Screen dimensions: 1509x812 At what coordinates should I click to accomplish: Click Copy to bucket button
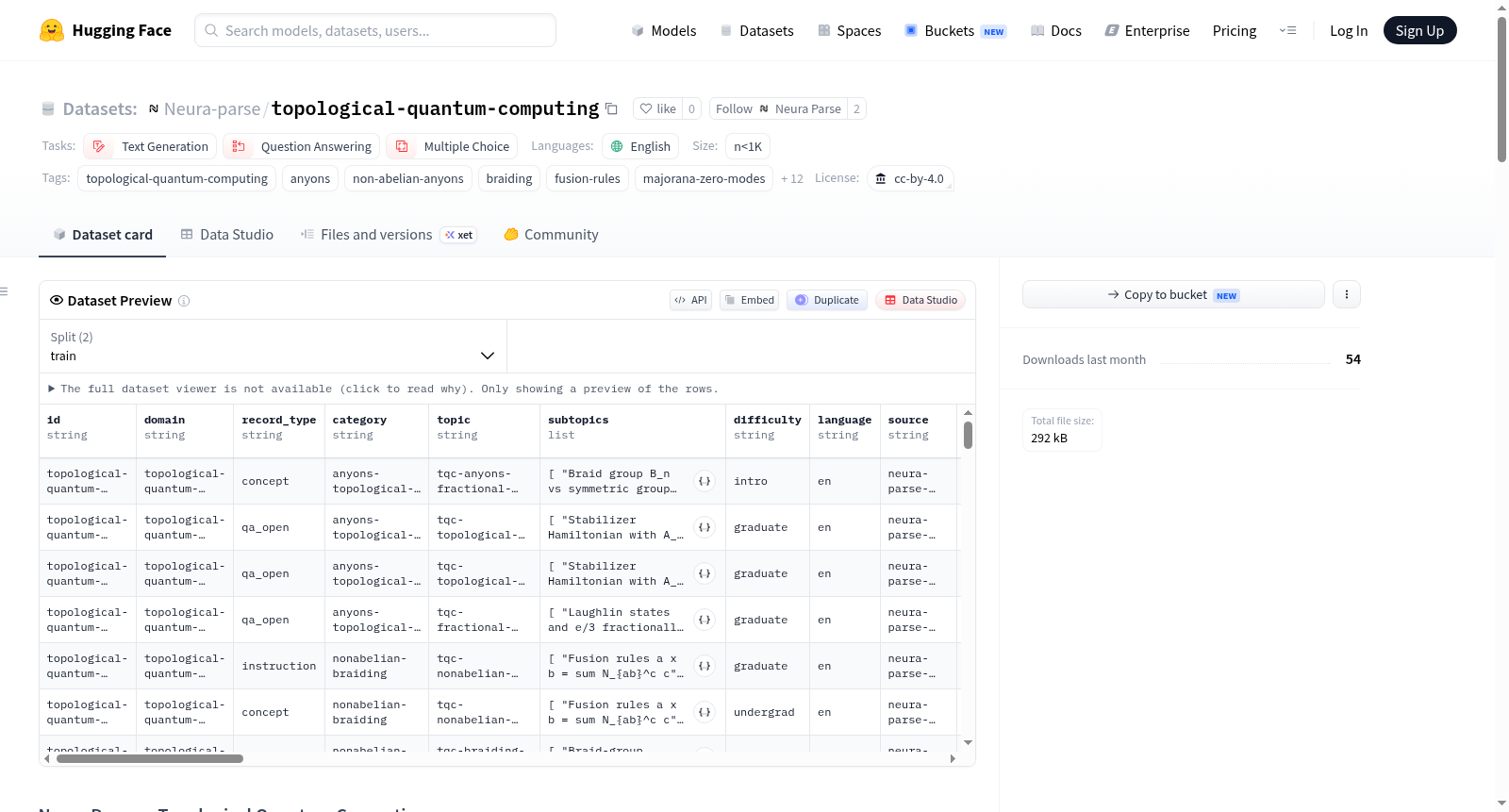[x=1173, y=294]
